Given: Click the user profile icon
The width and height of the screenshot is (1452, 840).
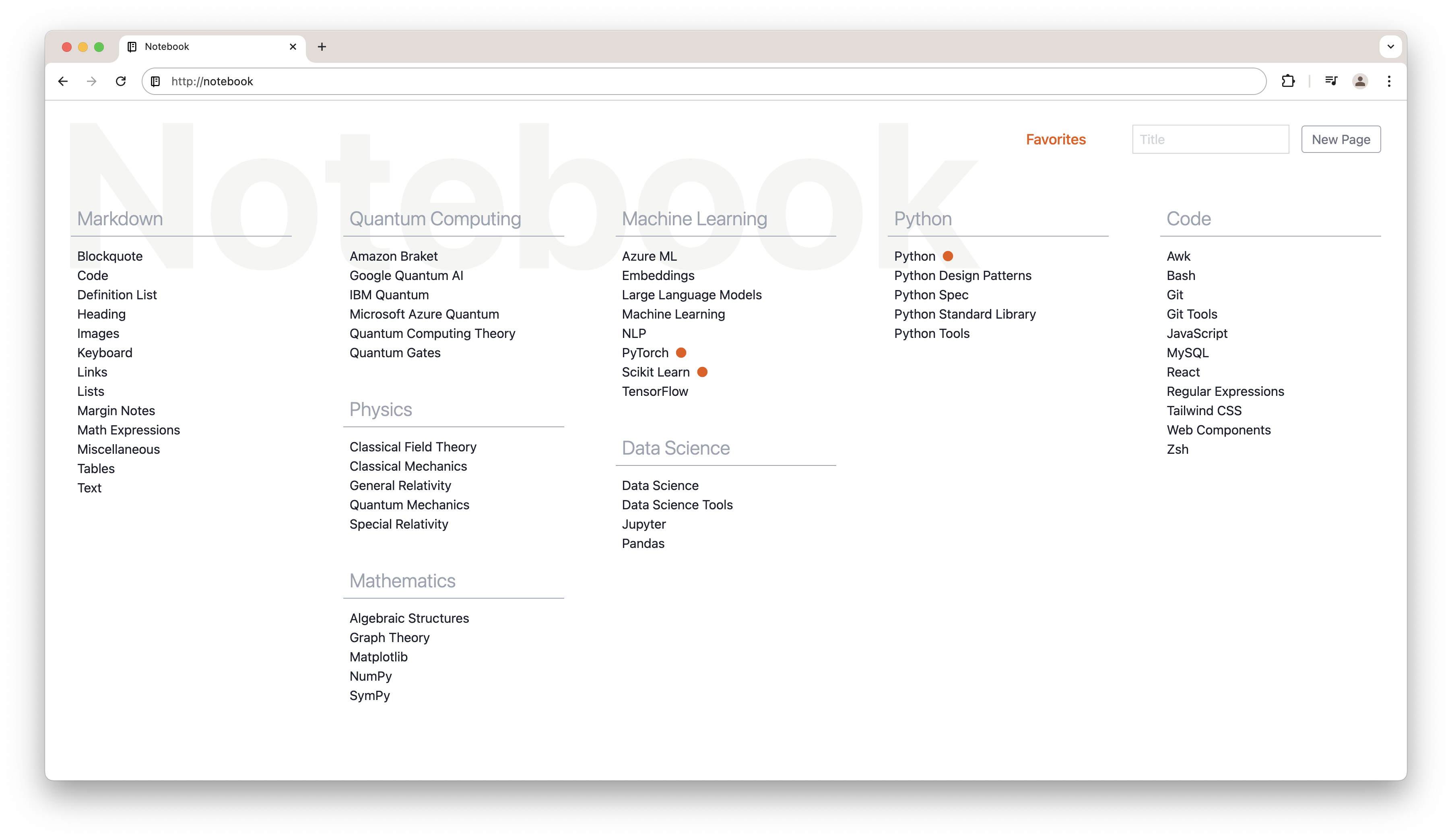Looking at the screenshot, I should 1360,81.
